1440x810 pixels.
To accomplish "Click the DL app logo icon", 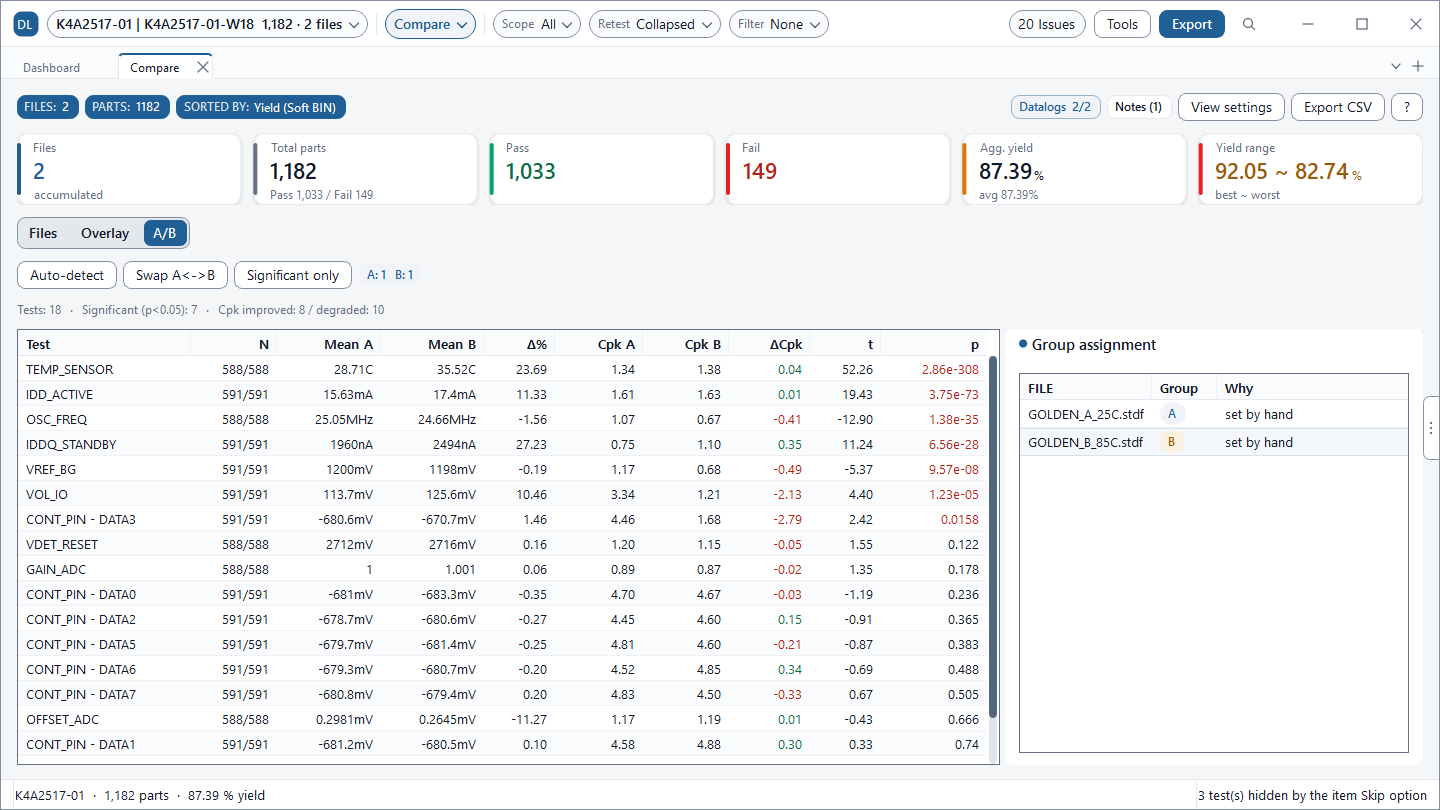I will point(25,24).
